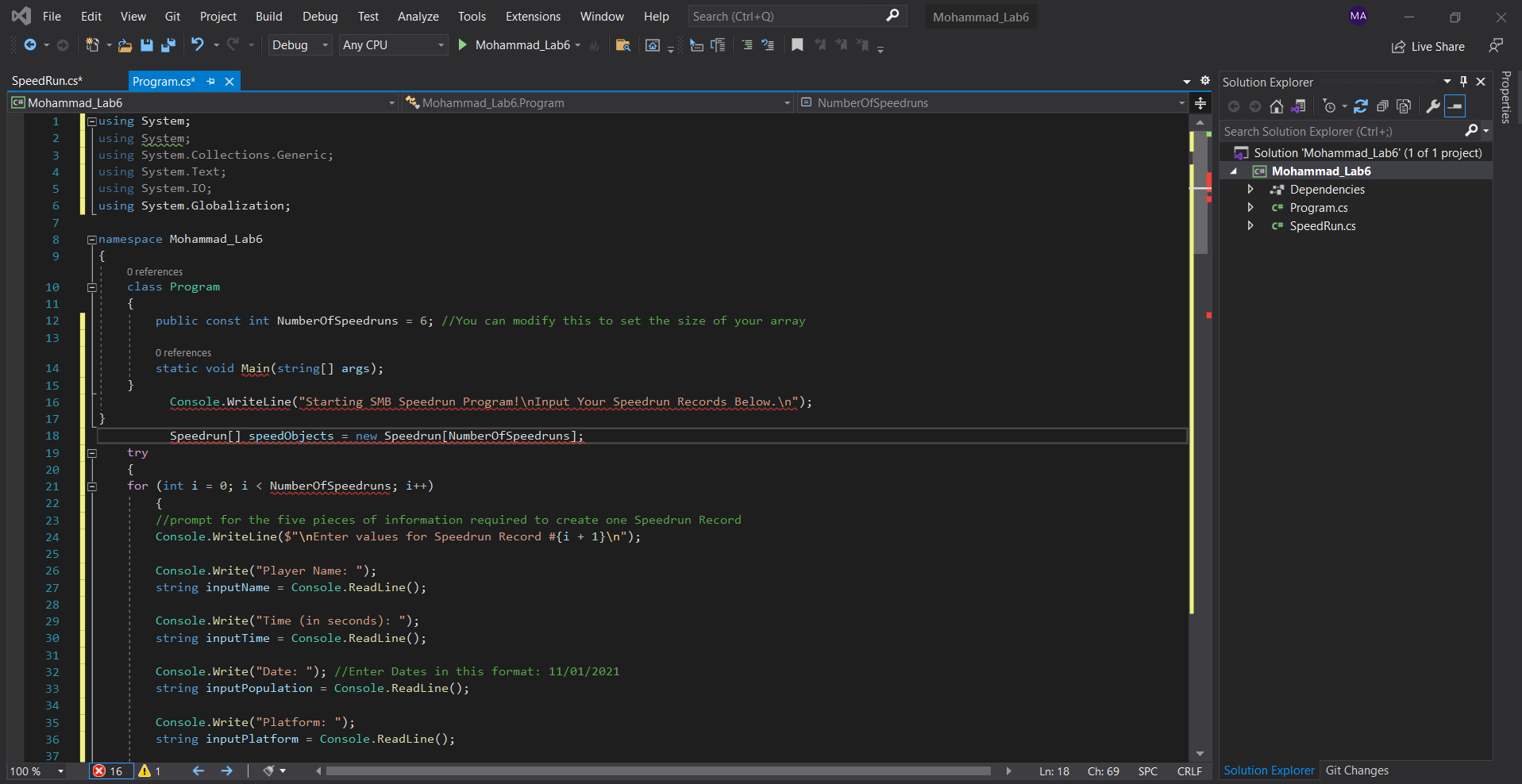Open the MA account badge

tap(1358, 16)
